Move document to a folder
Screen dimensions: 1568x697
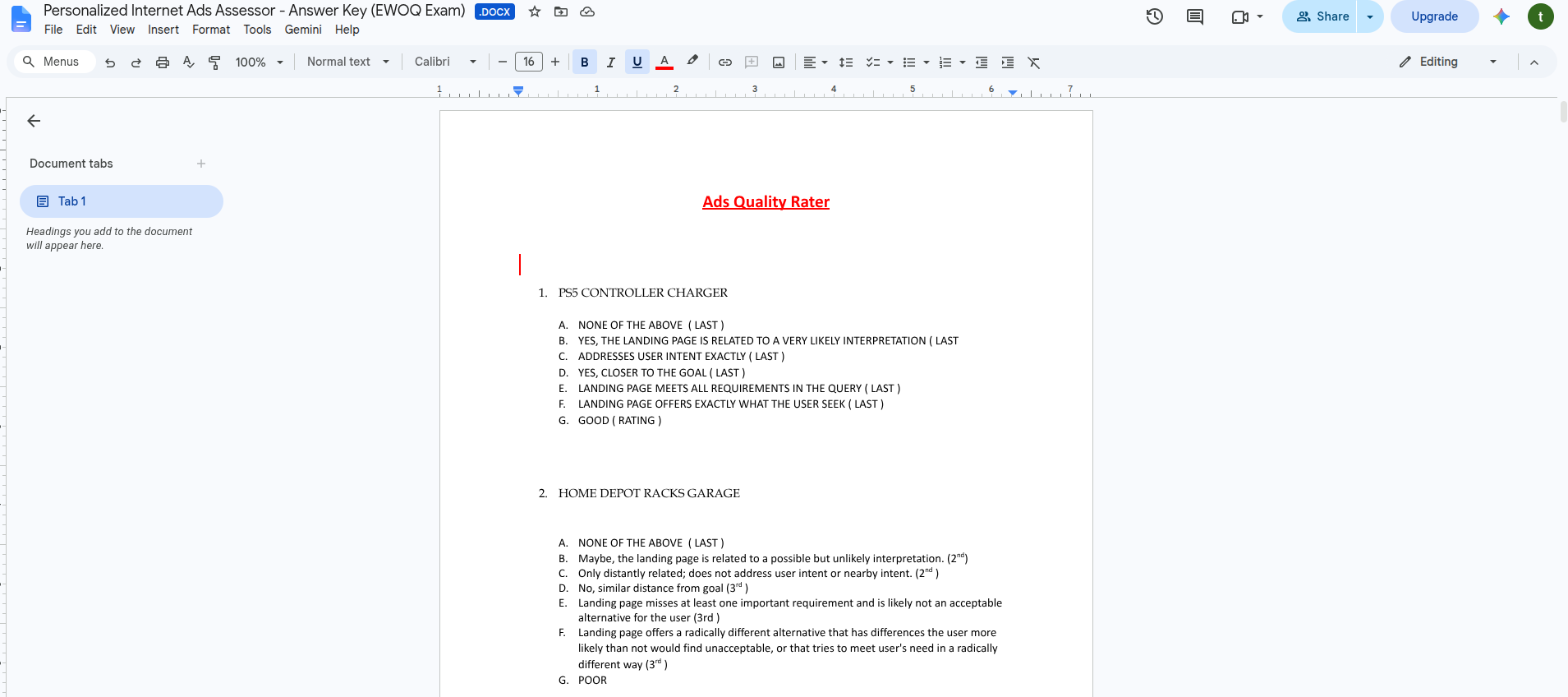pyautogui.click(x=561, y=12)
